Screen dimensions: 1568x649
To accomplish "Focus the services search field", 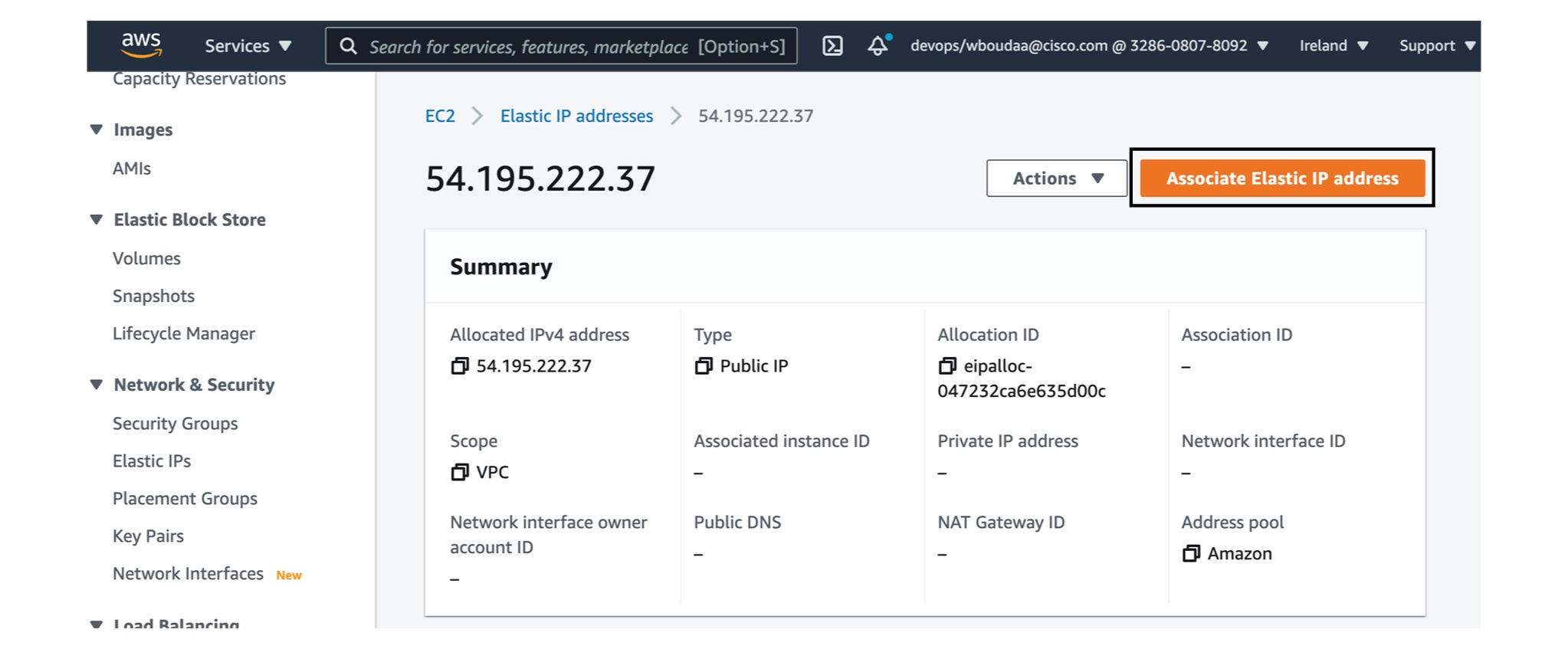I will pos(561,46).
